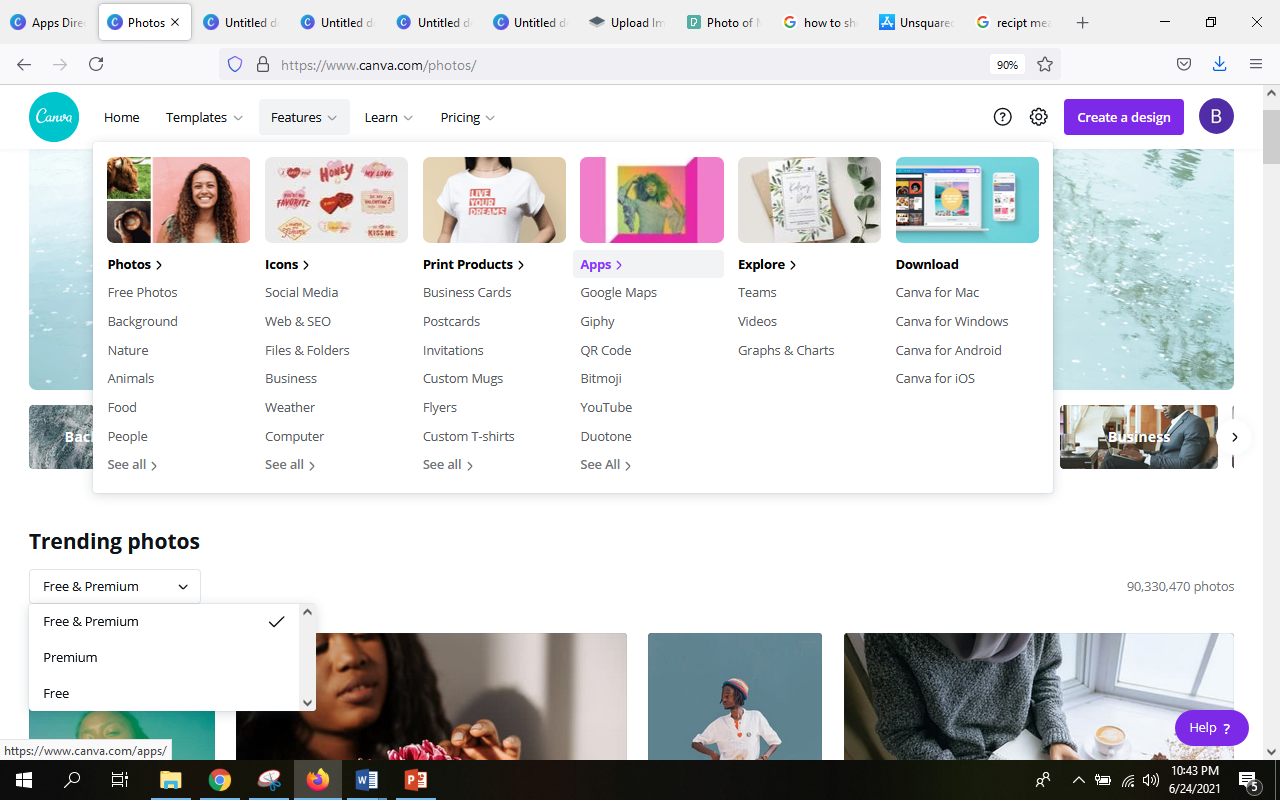Collapse the Features dropdown menu

tap(304, 117)
